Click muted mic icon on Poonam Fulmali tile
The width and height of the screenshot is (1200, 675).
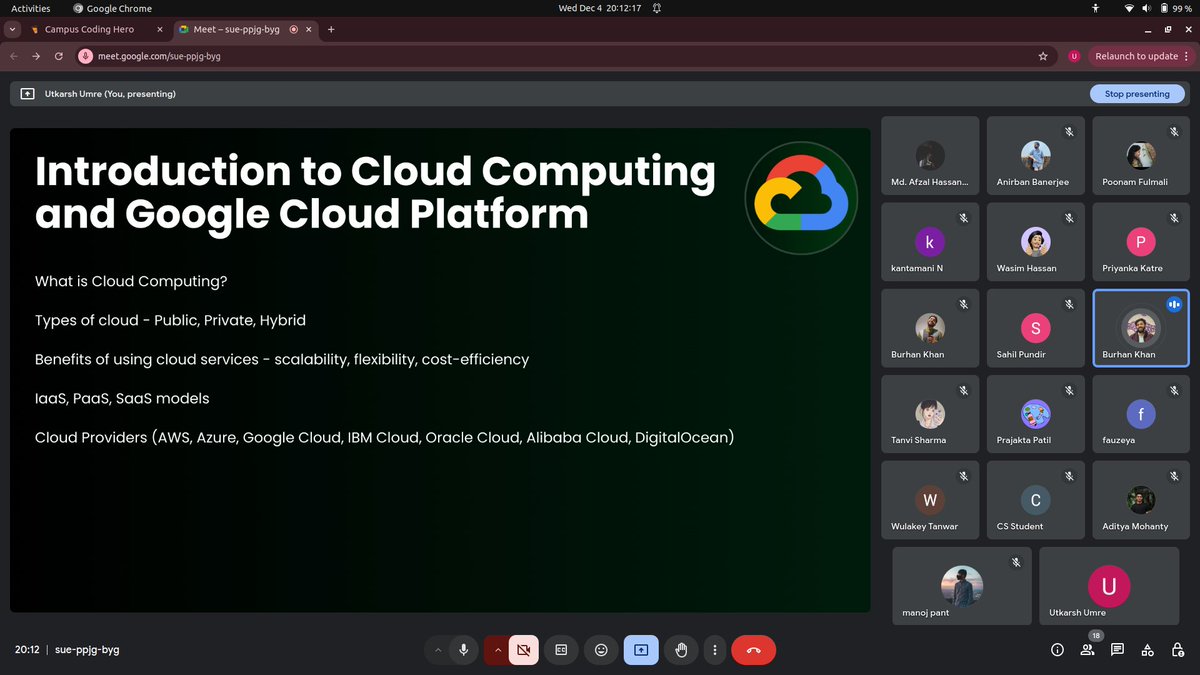1175,131
